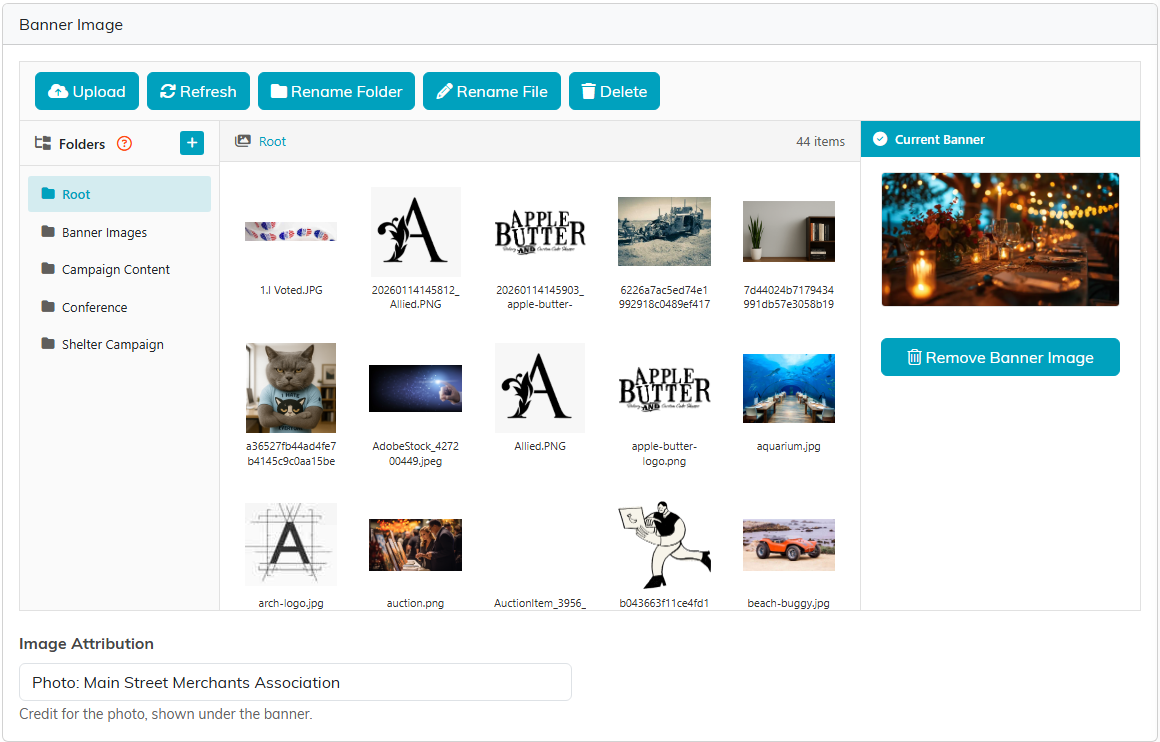Click the Image Attribution text field
Screen dimensions: 1160x742
295,682
